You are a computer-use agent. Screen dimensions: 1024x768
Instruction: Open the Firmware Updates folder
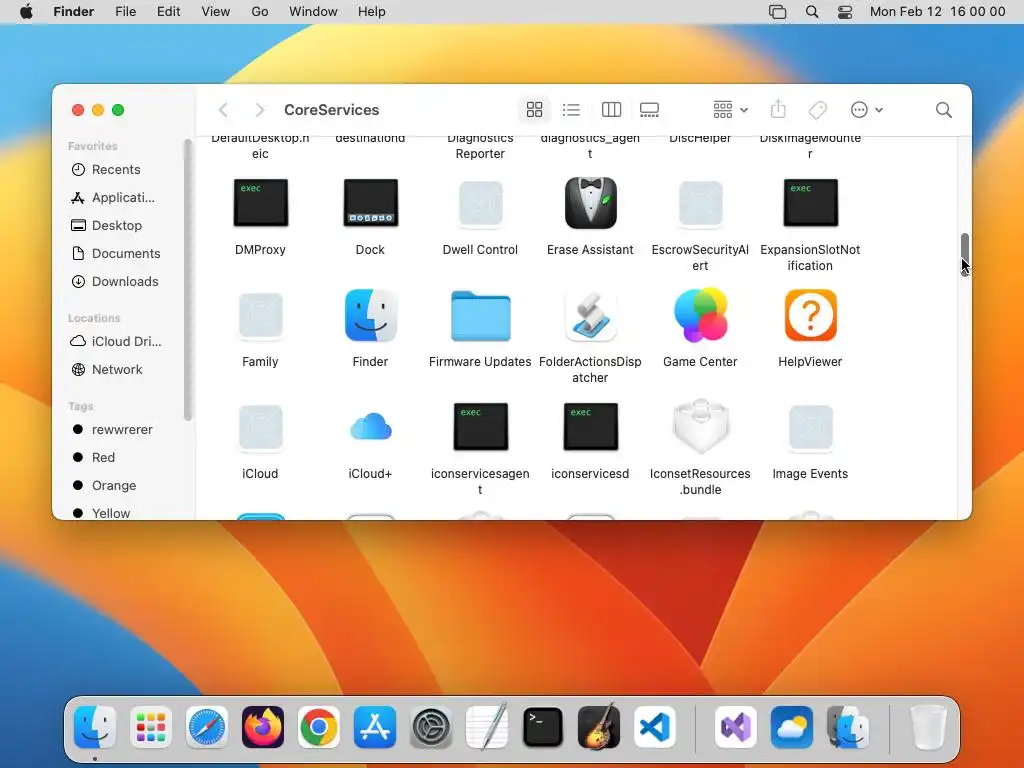(480, 316)
